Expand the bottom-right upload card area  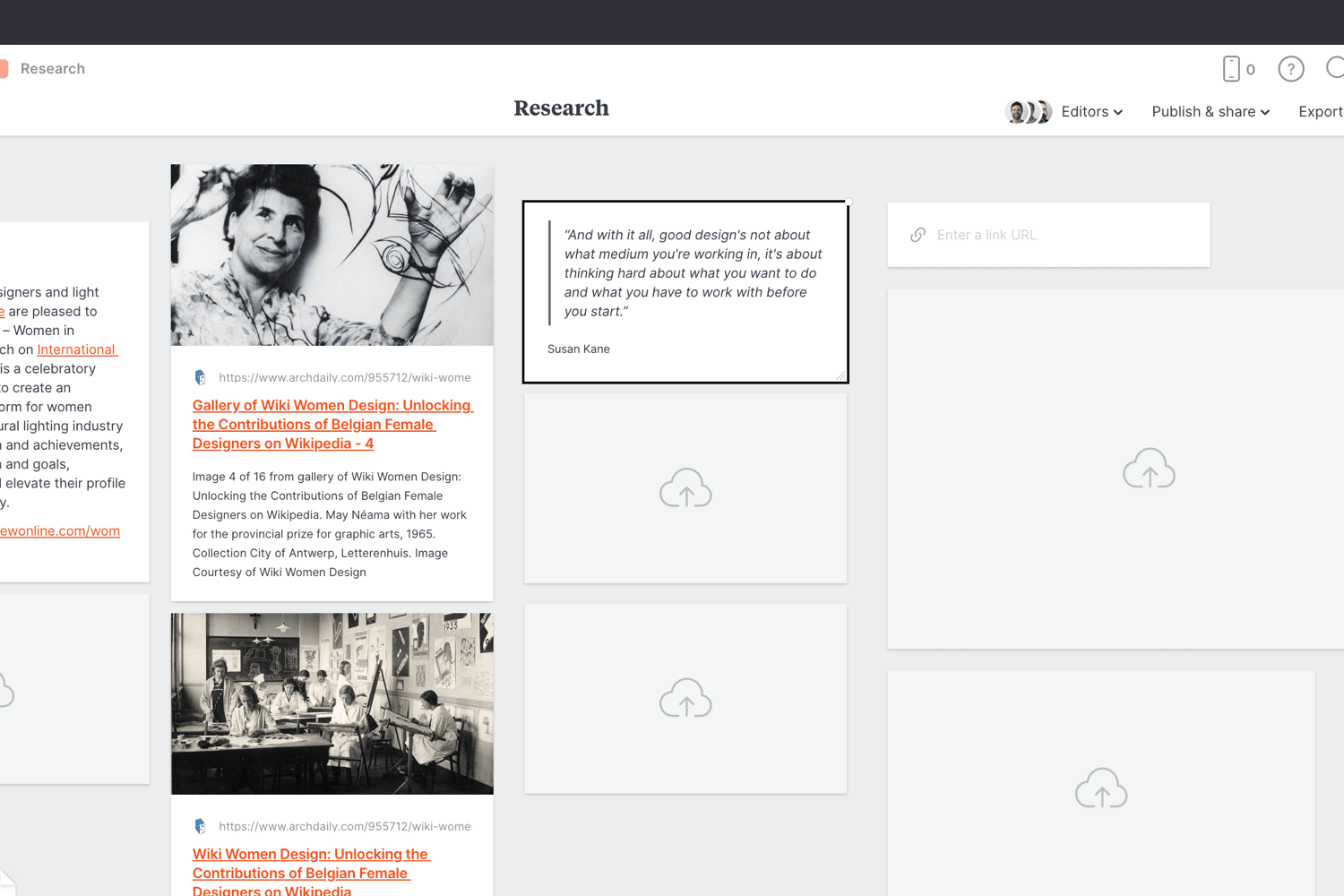(1101, 788)
